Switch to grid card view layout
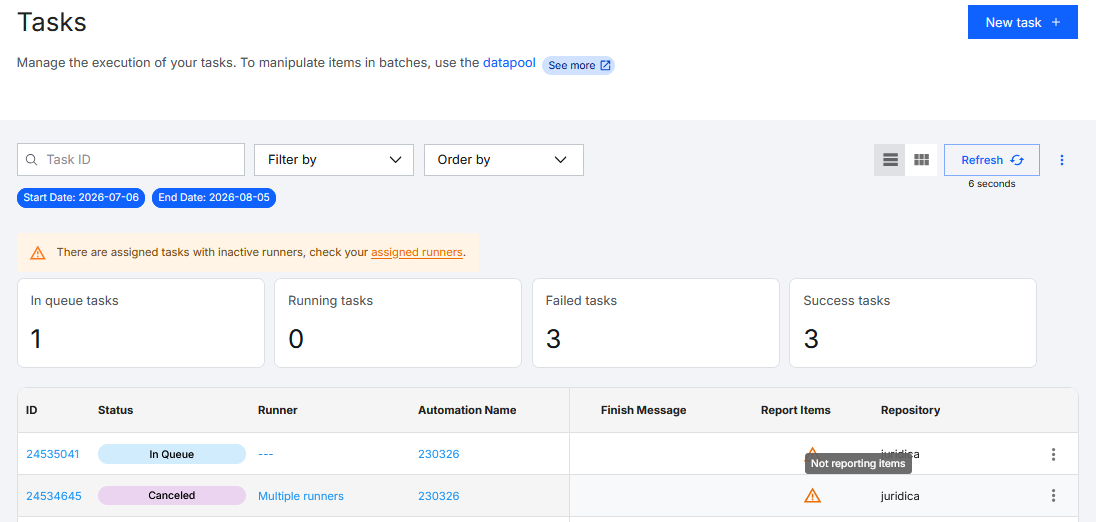 (921, 160)
